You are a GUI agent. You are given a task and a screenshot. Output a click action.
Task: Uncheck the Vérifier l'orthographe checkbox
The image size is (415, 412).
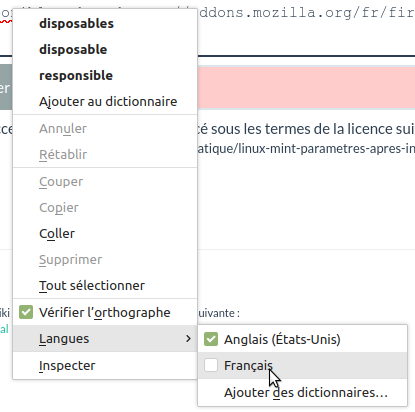pyautogui.click(x=26, y=312)
